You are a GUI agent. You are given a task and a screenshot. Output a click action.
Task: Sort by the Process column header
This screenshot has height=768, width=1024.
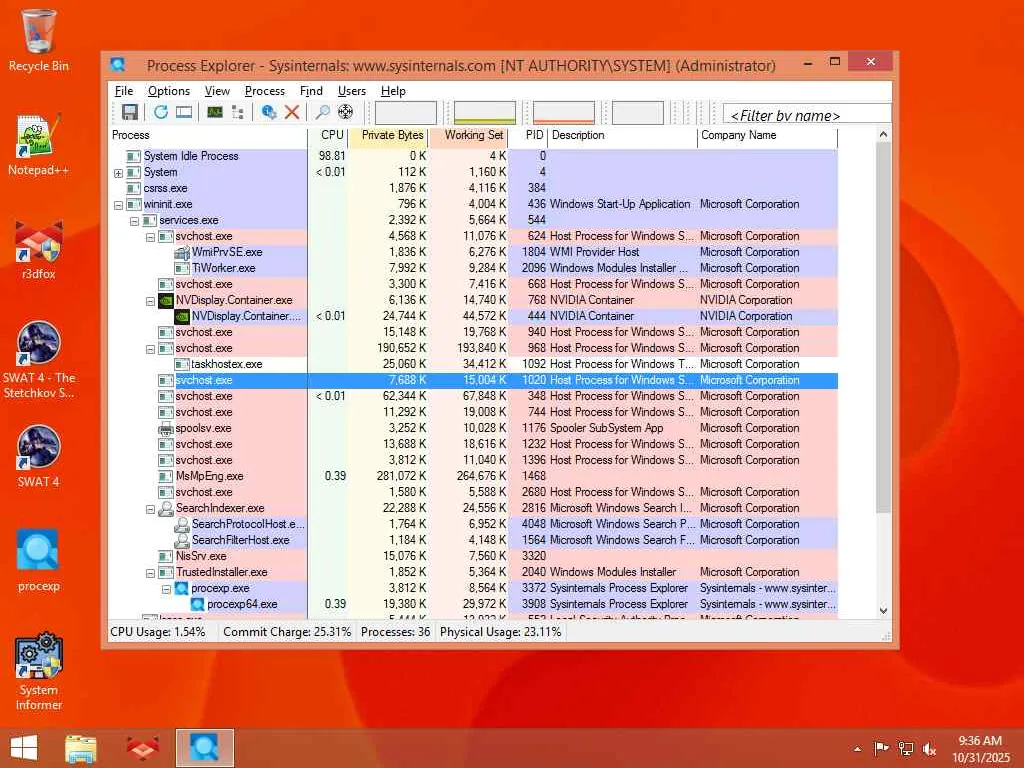pos(208,135)
